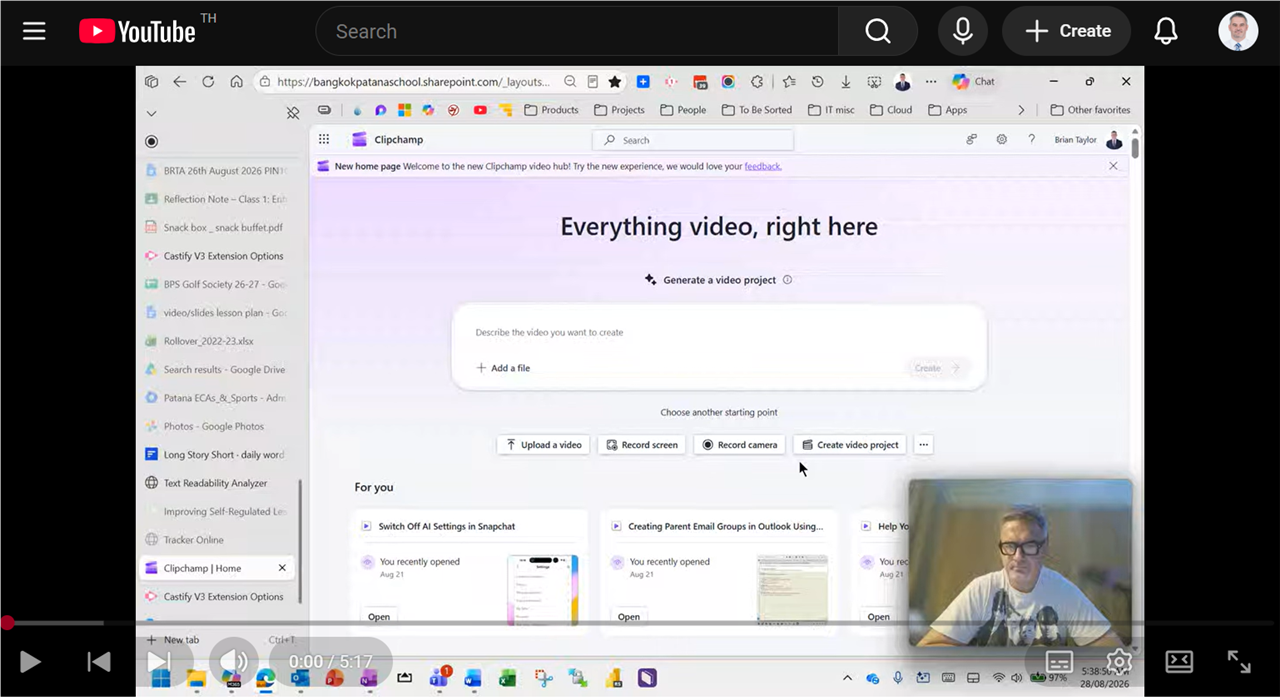Open browser downloads icon
Screen dimensions: 1280x700
(x=846, y=82)
